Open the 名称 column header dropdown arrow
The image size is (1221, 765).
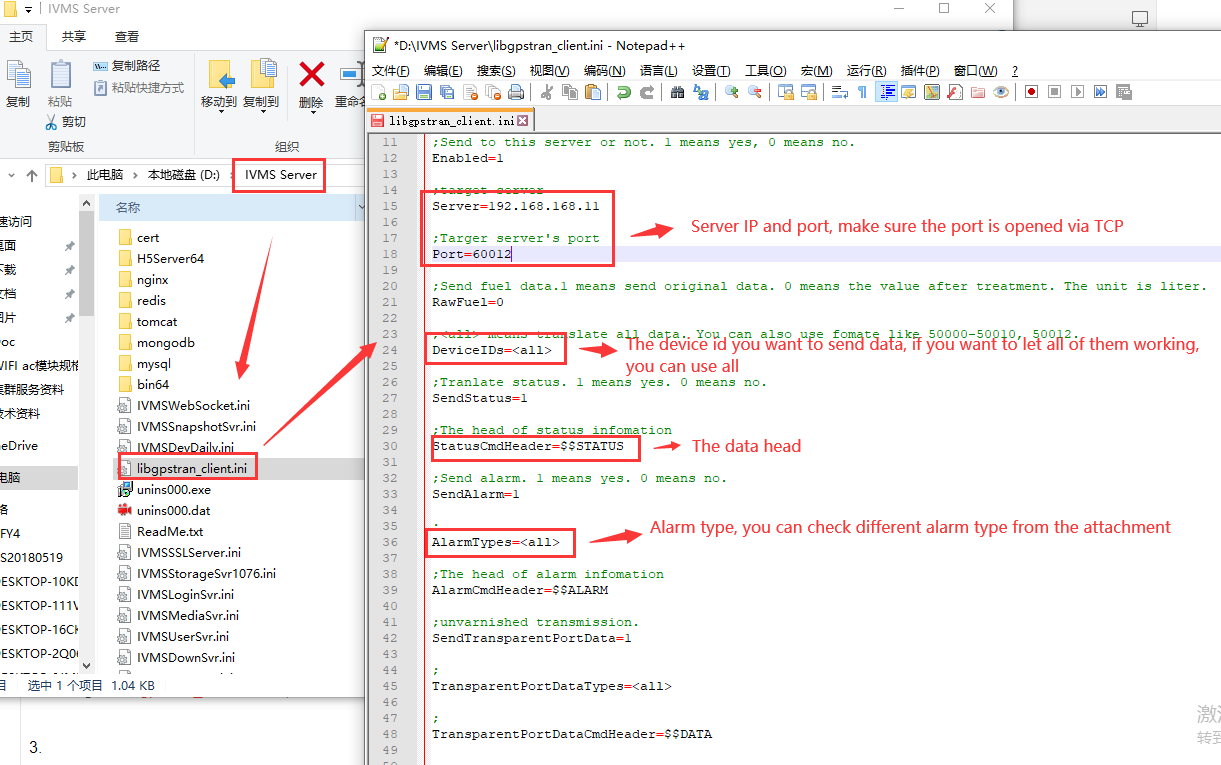coord(361,207)
